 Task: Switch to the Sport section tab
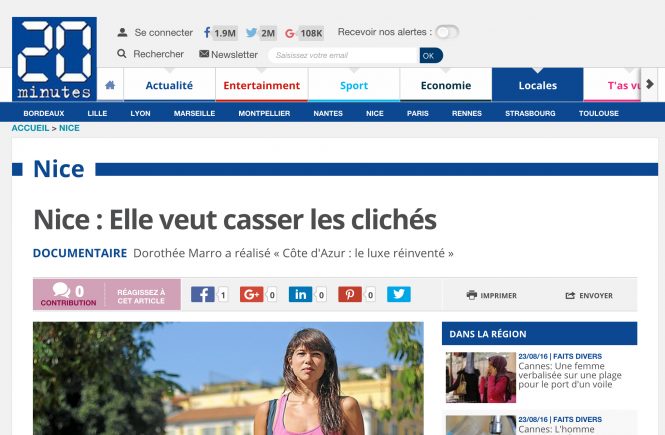tap(354, 85)
